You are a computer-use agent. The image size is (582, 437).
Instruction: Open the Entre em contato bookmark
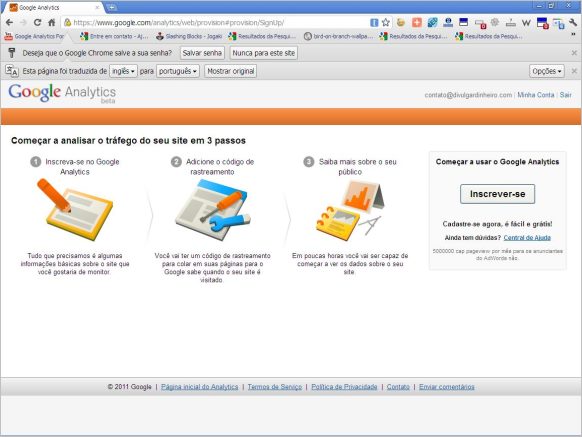click(114, 36)
